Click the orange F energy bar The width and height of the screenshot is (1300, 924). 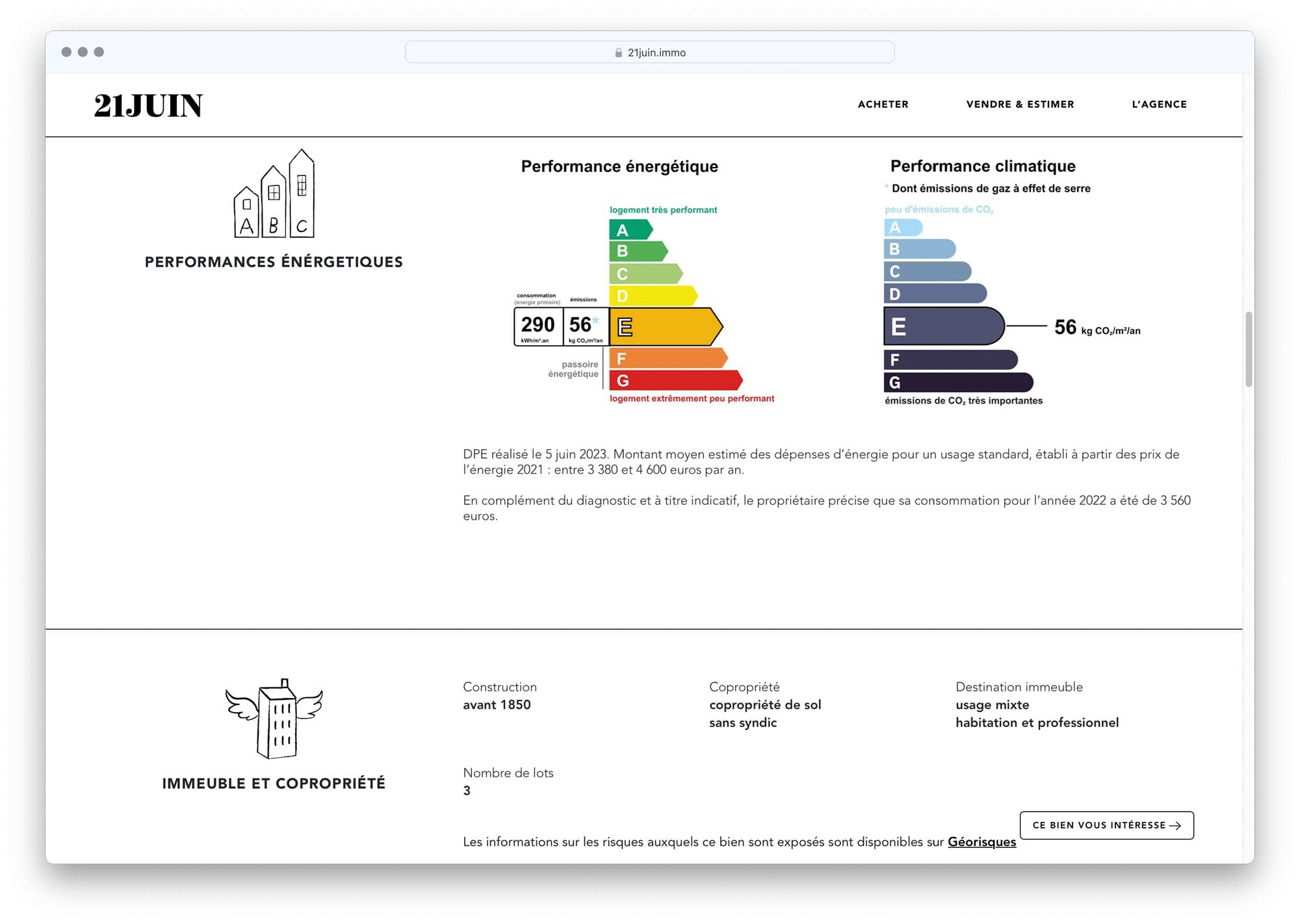coord(668,358)
